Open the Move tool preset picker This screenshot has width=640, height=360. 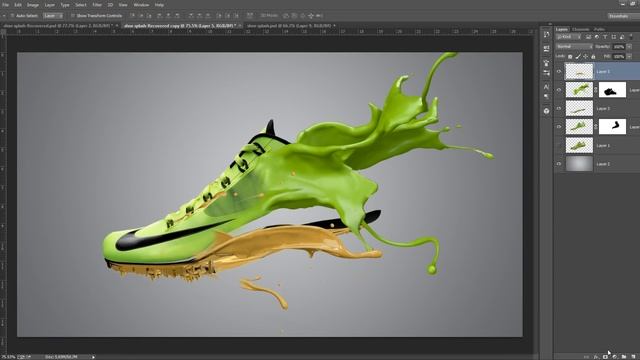point(4,16)
